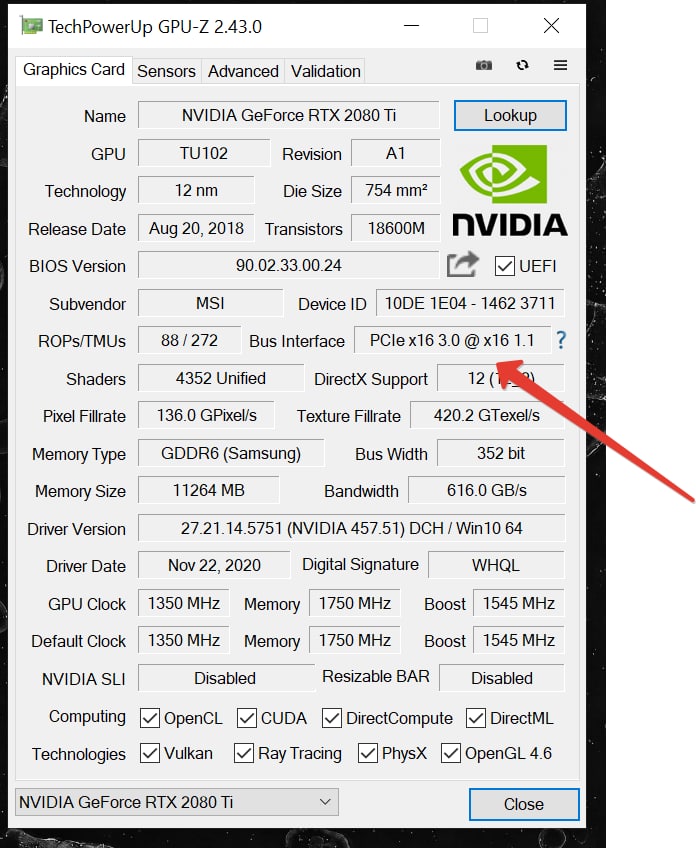This screenshot has width=696, height=848.
Task: Click the BIOS share/export arrow icon
Action: (x=462, y=264)
